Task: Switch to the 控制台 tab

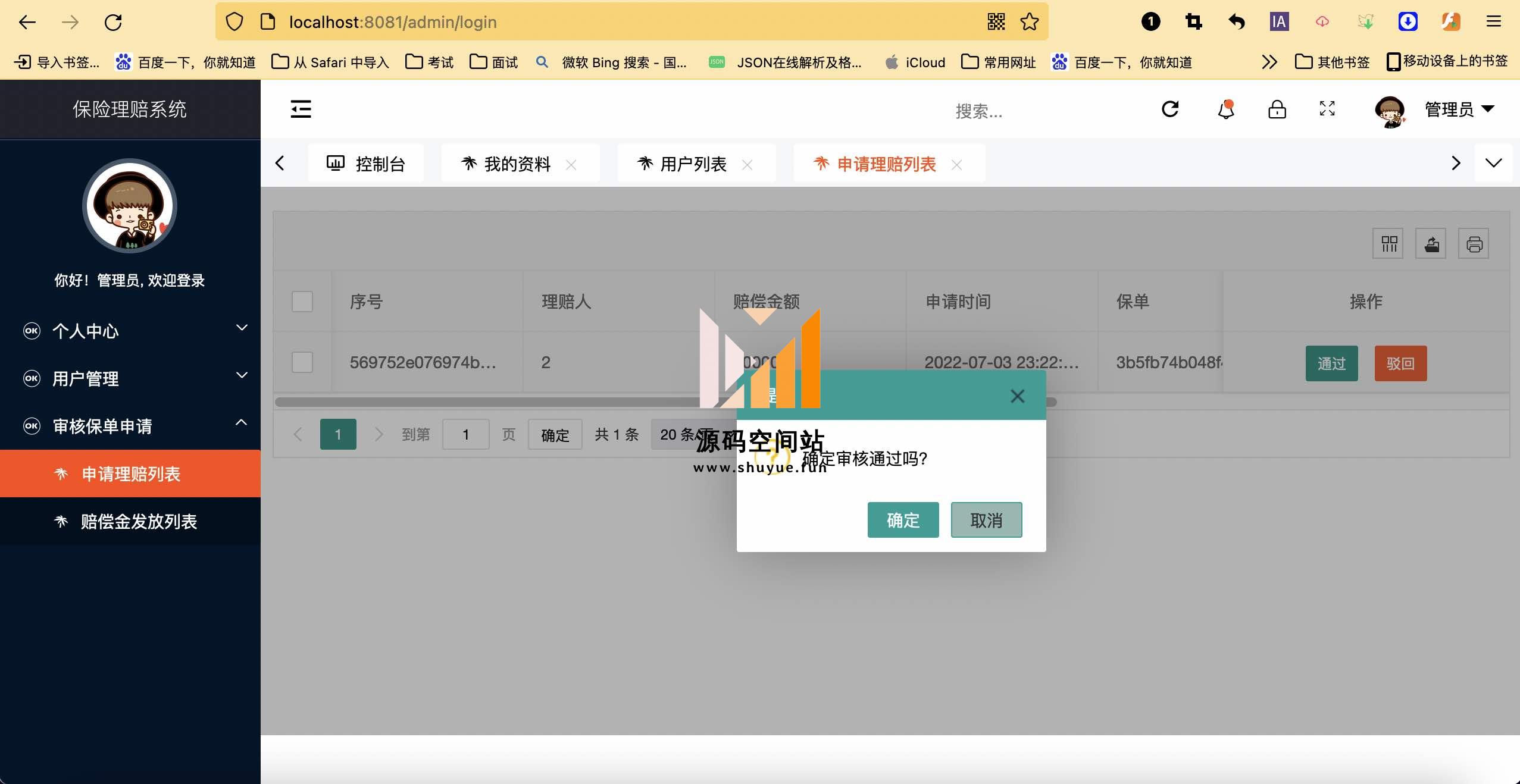Action: [366, 164]
